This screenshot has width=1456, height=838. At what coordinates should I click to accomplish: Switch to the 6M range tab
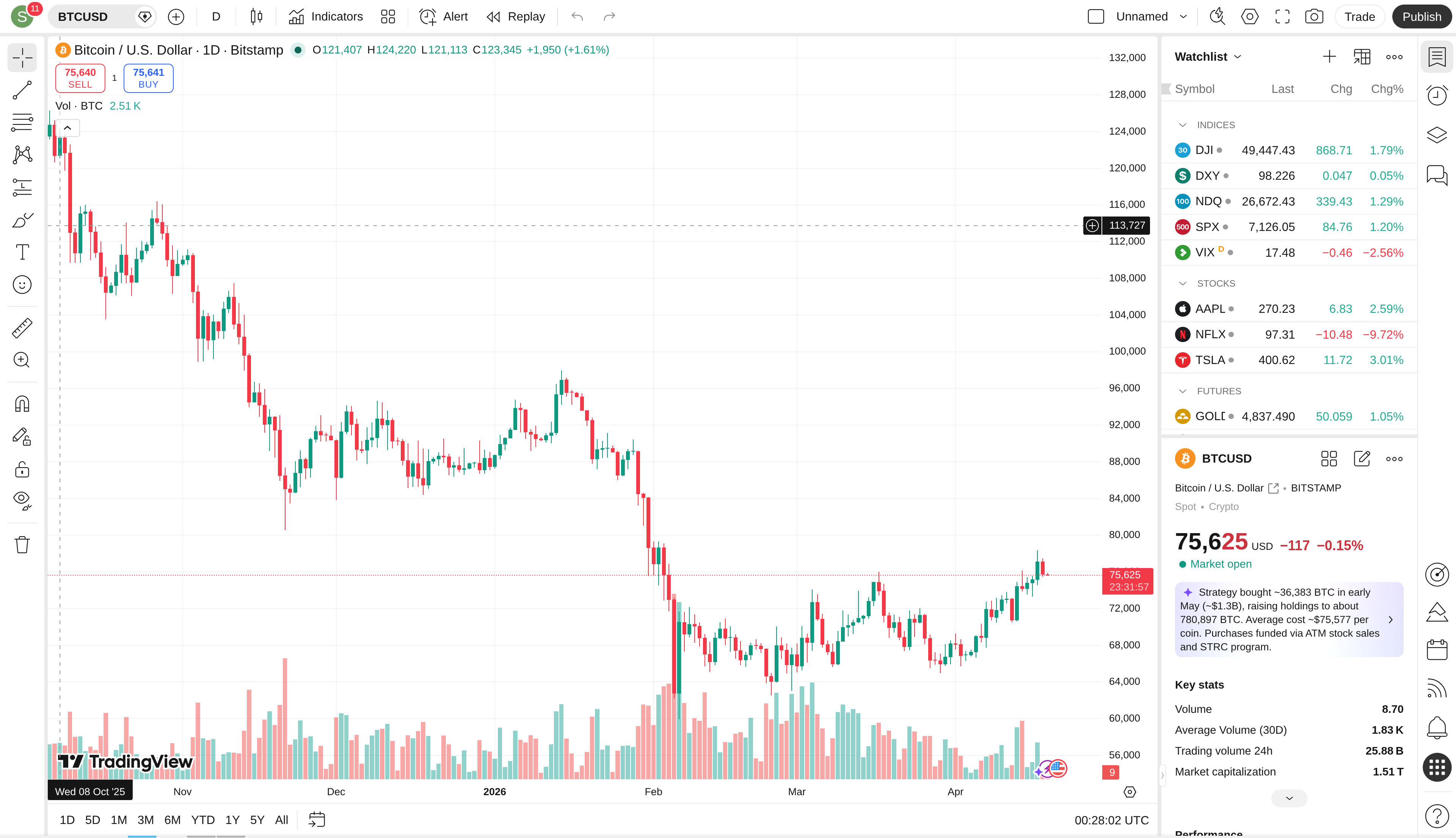coord(172,819)
